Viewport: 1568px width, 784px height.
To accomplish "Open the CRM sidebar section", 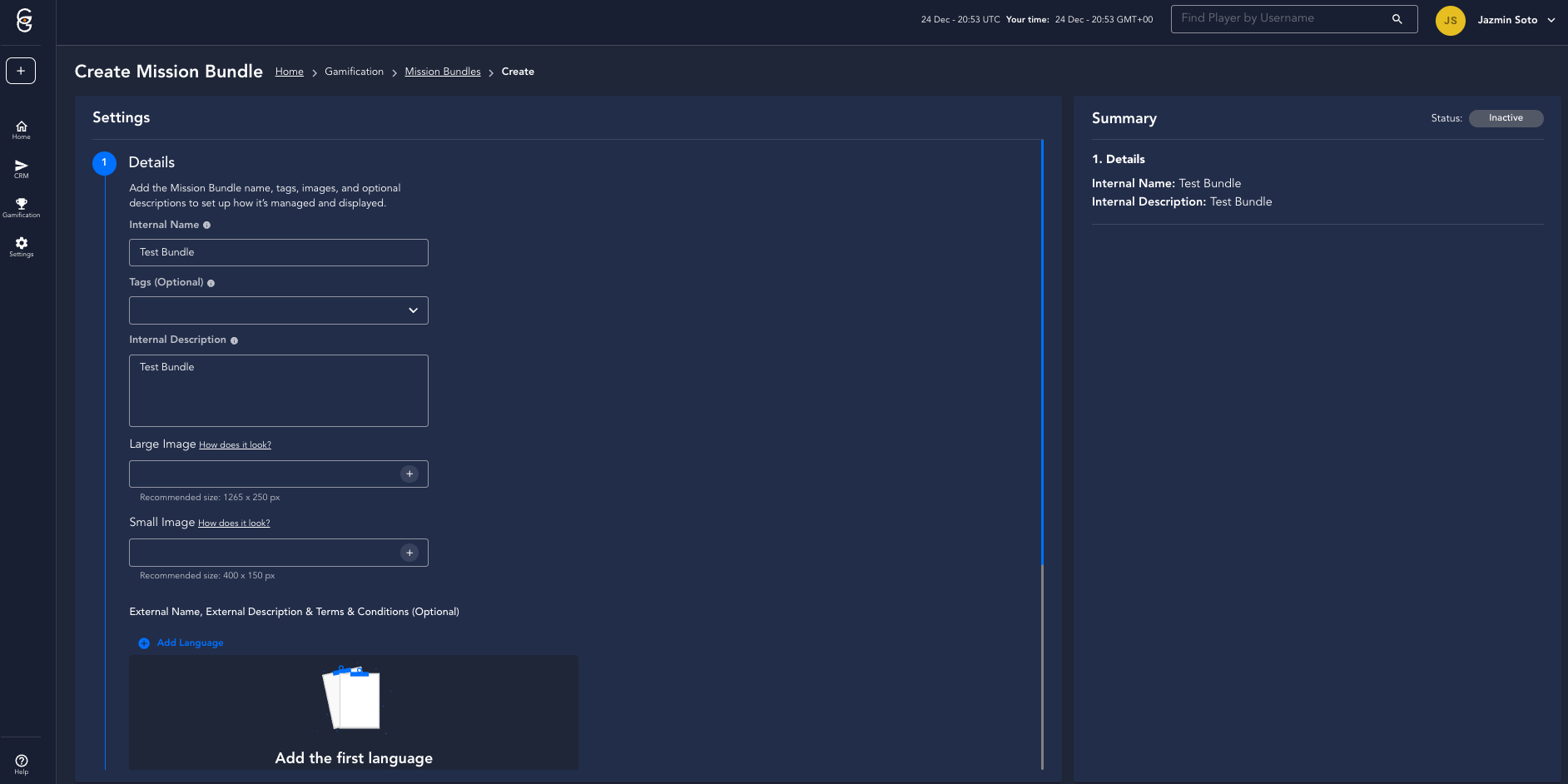I will [x=22, y=169].
